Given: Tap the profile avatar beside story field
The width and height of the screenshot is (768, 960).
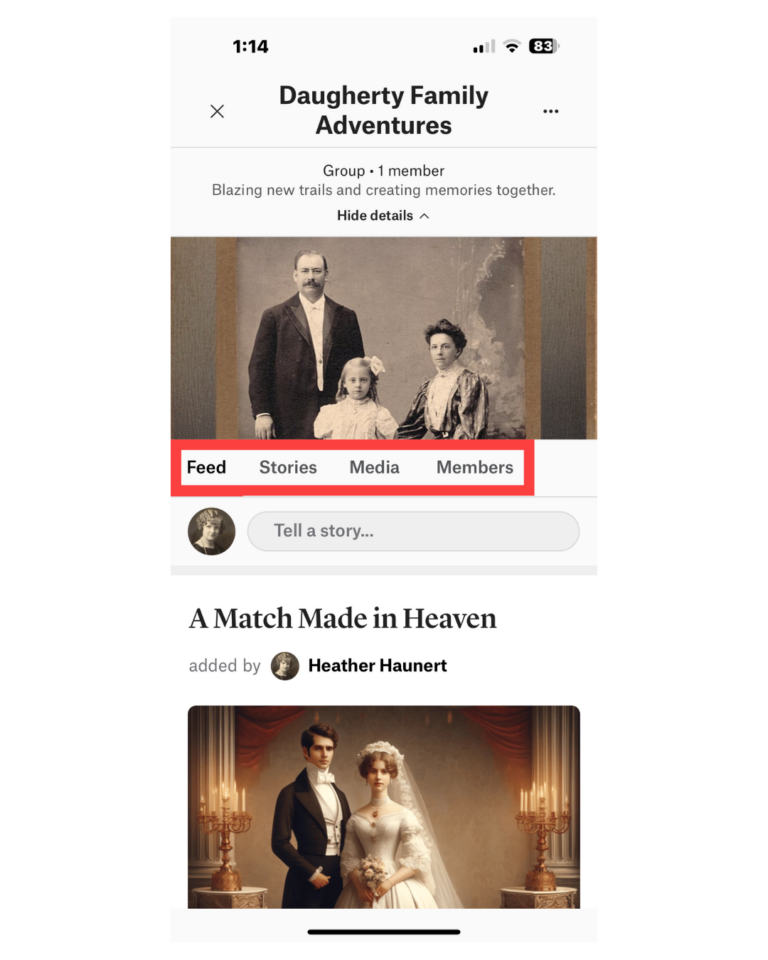Looking at the screenshot, I should pyautogui.click(x=211, y=531).
